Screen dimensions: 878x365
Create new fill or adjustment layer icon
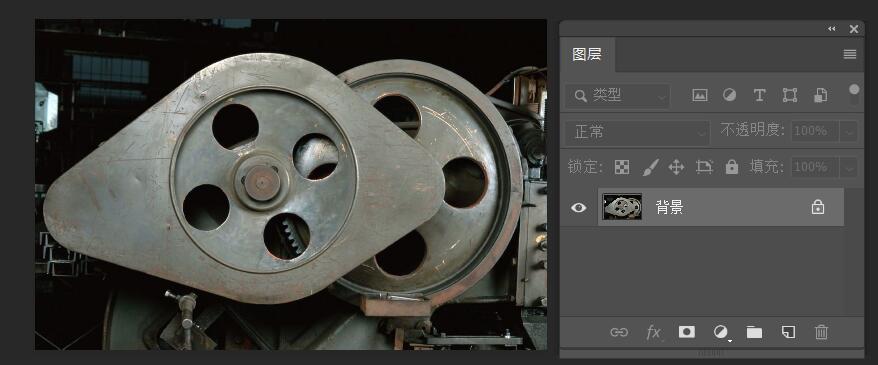pos(721,333)
